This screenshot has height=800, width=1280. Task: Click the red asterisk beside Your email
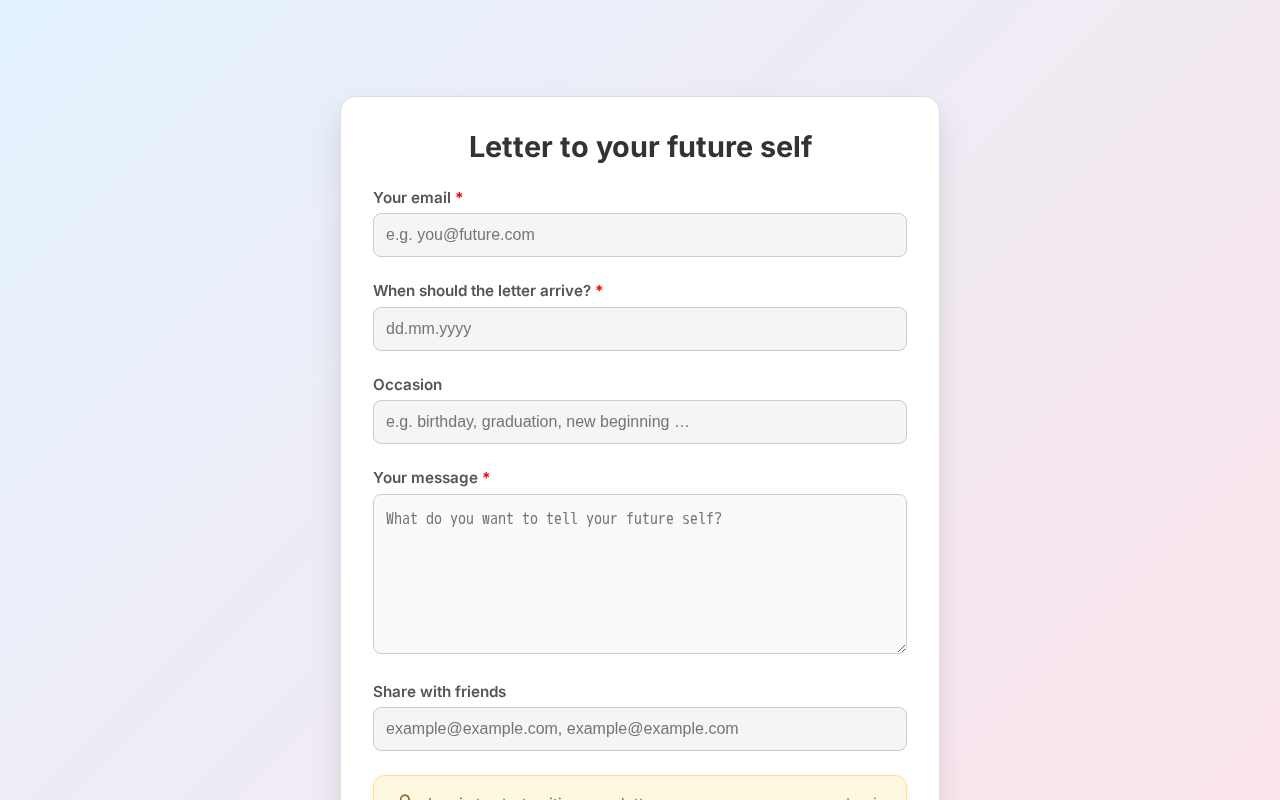(459, 198)
